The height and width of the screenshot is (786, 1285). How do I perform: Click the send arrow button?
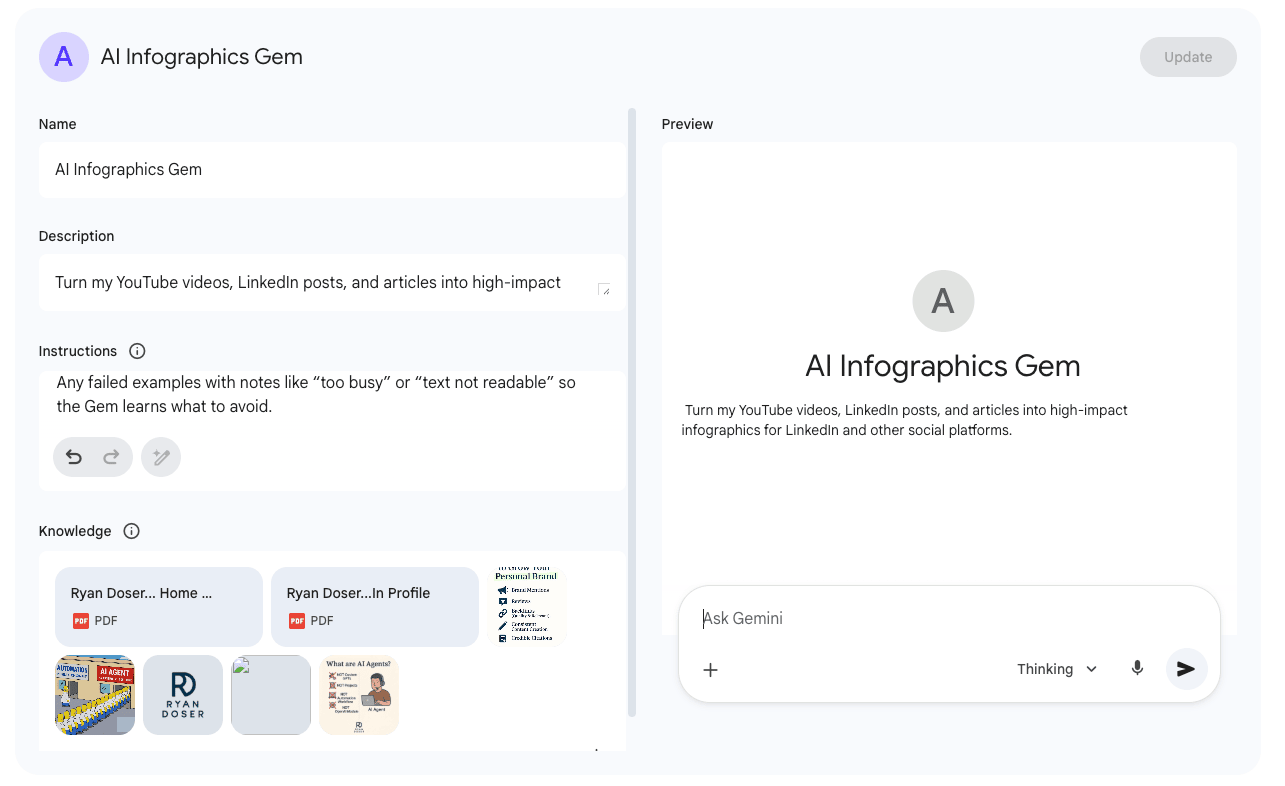[1186, 669]
